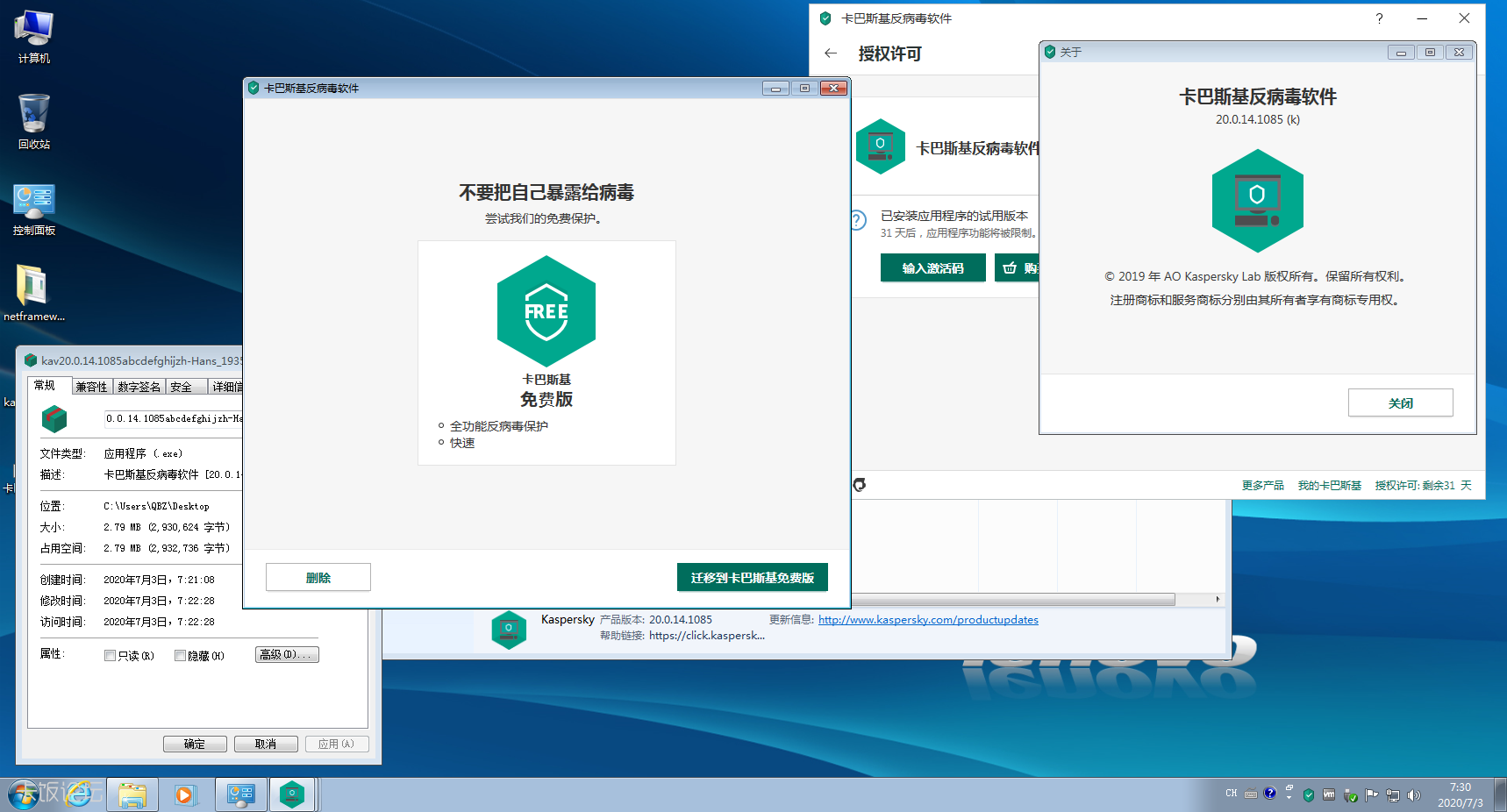This screenshot has width=1507, height=812.
Task: Click 关闭 in the About dialog
Action: (x=1401, y=402)
